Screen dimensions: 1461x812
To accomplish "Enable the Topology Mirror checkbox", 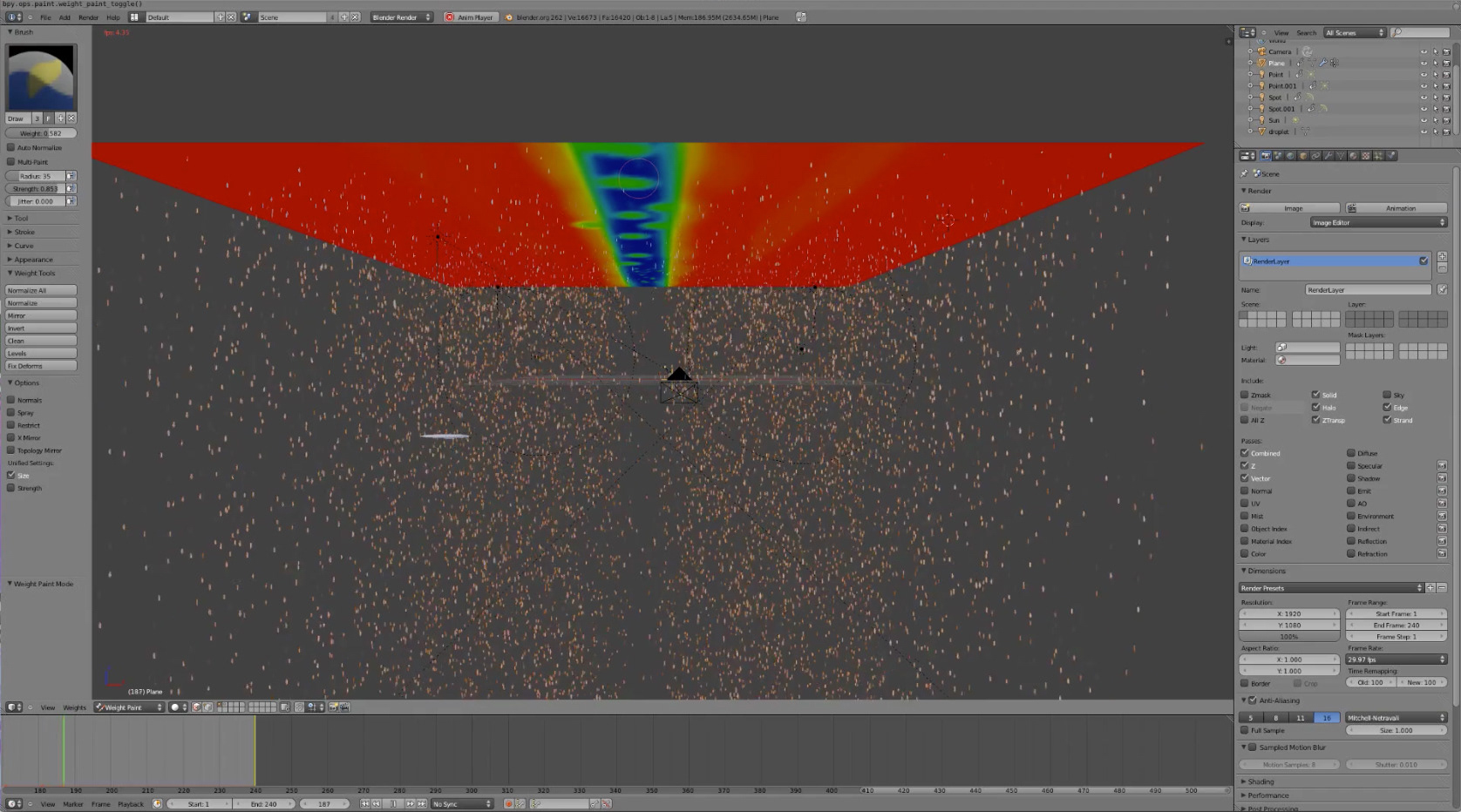I will pos(11,450).
